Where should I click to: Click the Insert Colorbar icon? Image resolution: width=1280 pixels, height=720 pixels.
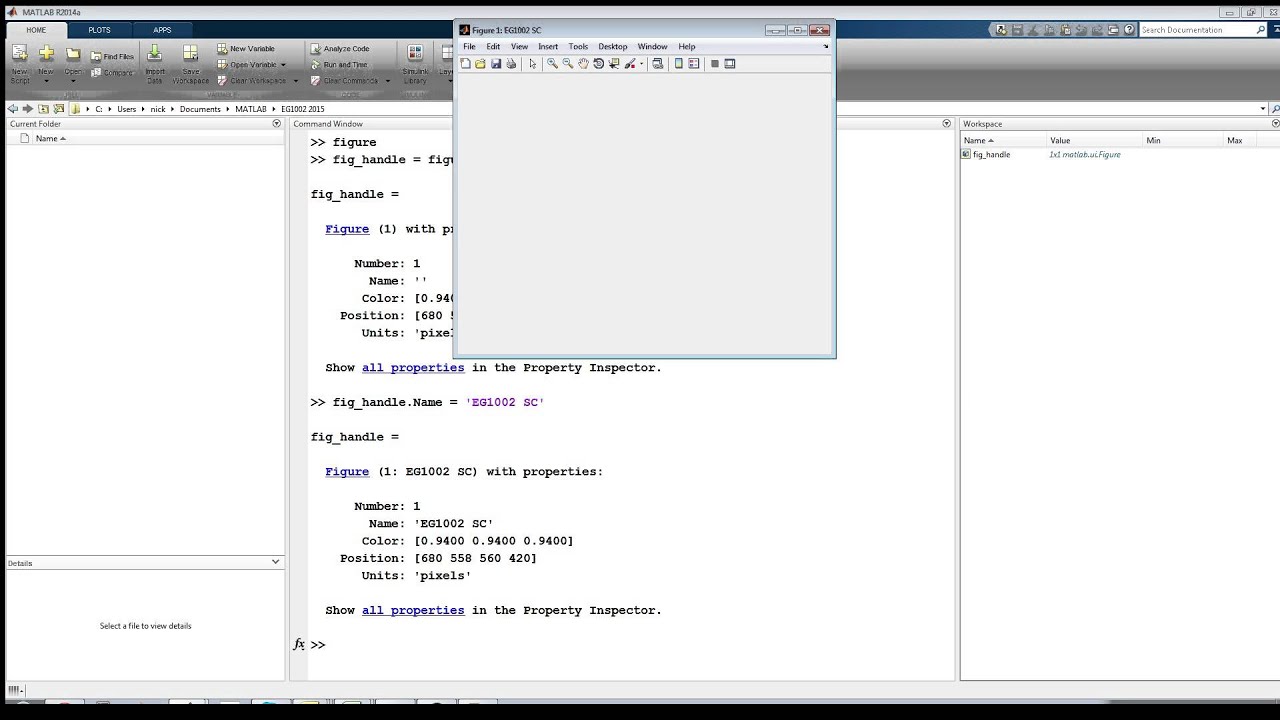point(679,64)
